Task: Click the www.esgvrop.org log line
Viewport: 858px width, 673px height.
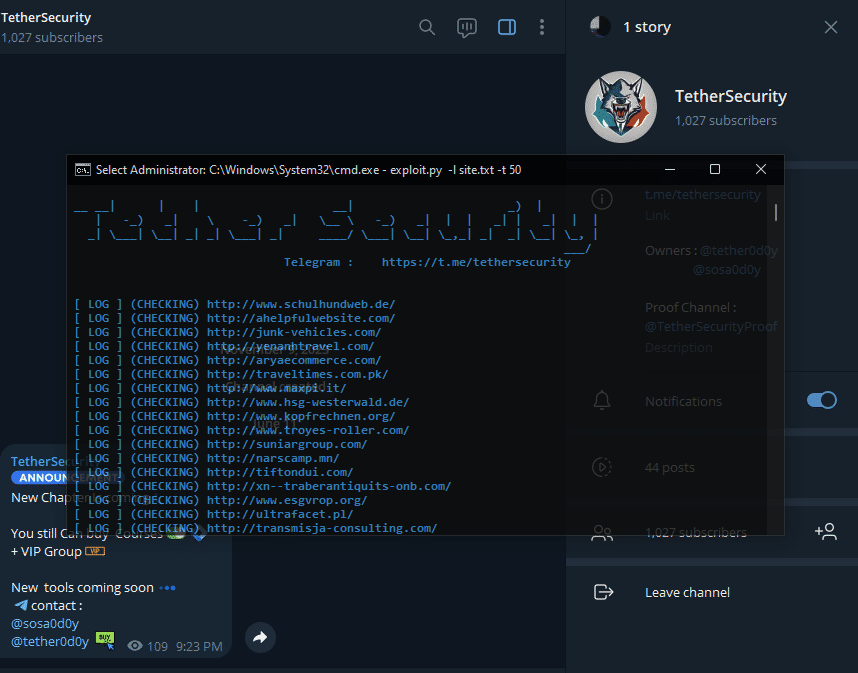Action: [x=221, y=500]
